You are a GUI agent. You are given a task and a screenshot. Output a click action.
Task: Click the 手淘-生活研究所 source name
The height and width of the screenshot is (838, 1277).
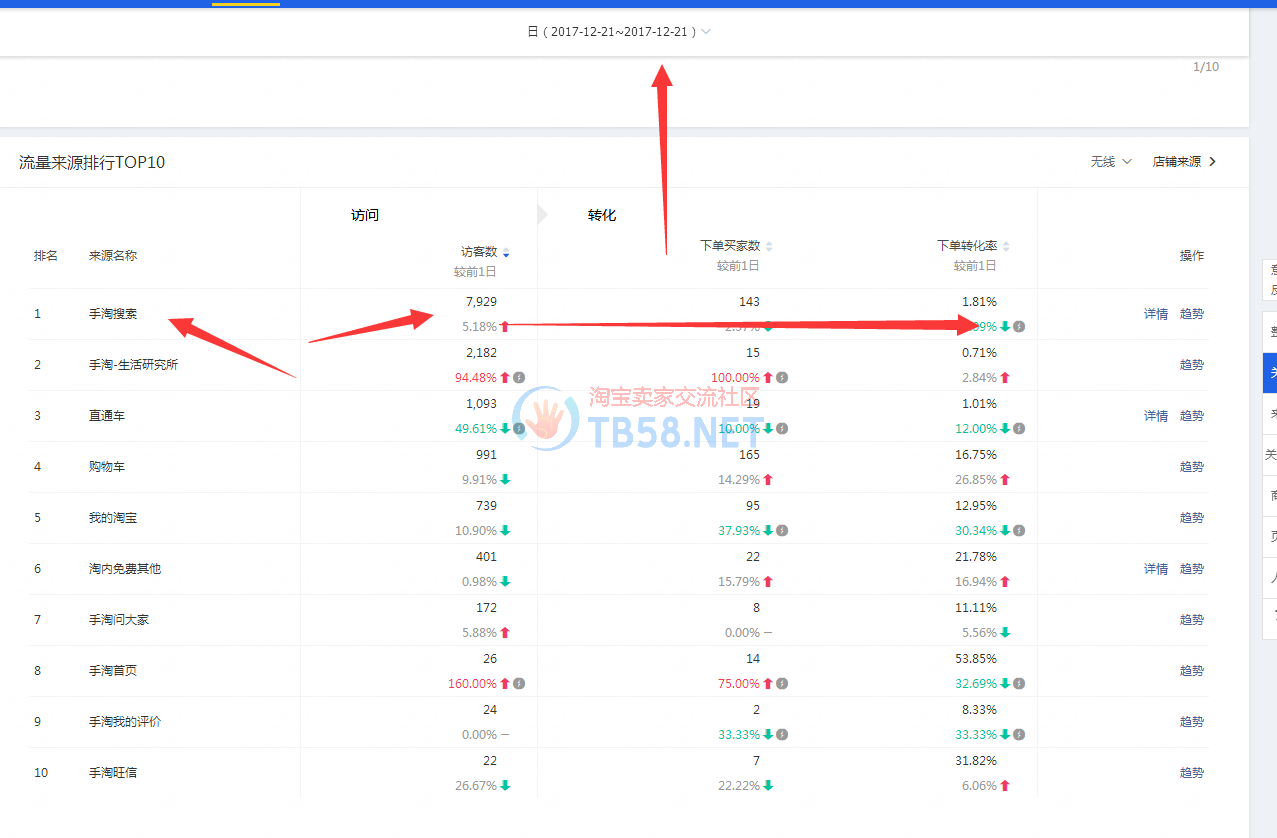tap(133, 365)
